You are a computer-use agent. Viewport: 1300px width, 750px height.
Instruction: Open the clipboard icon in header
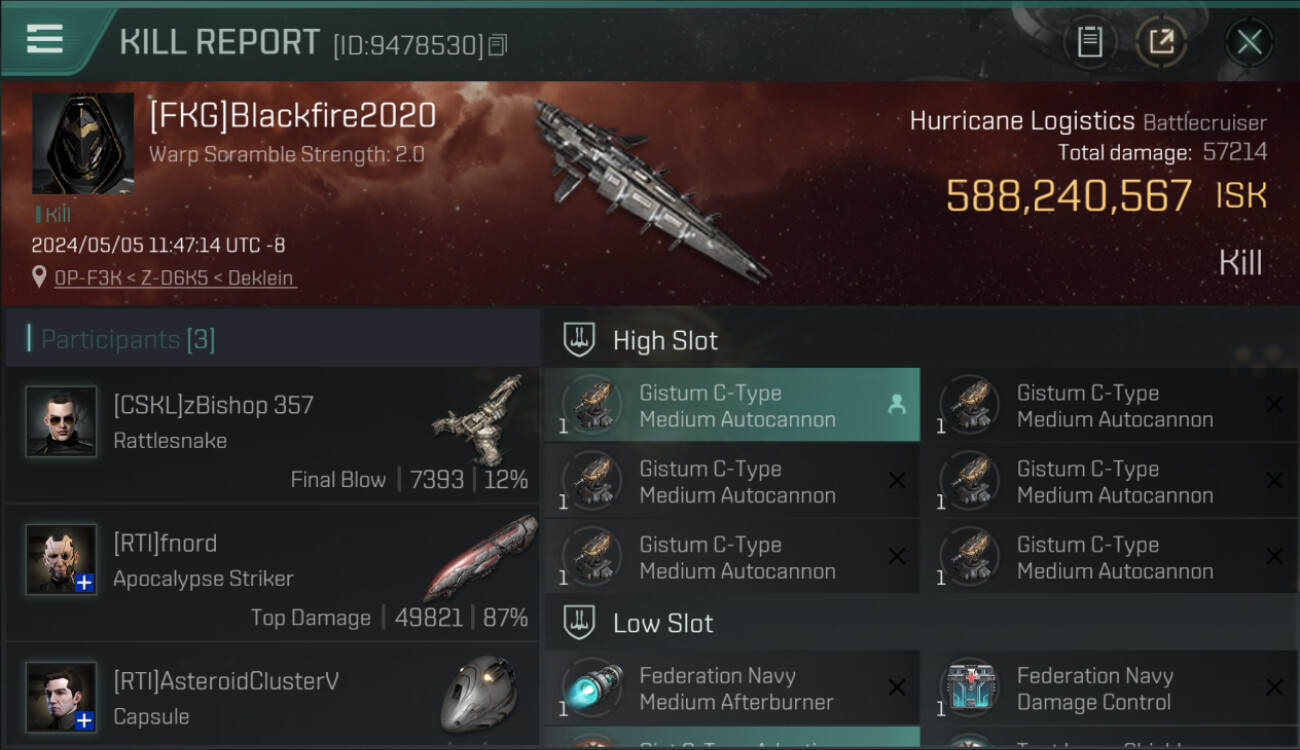click(1090, 42)
